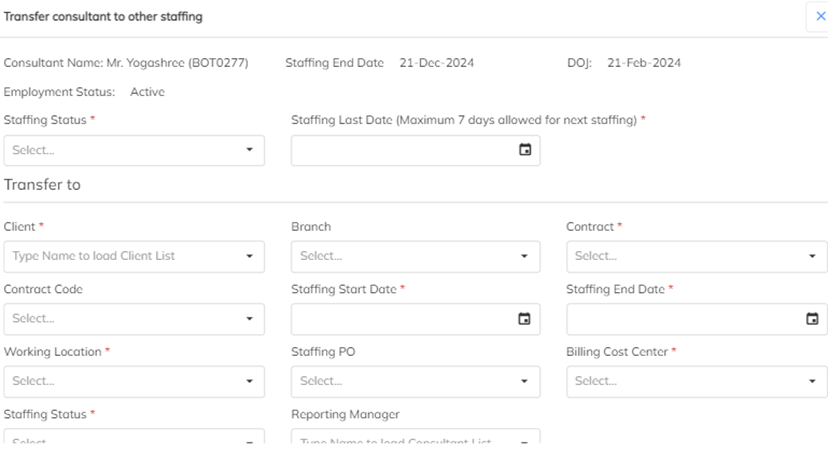
Task: Close the transfer consultant dialog
Action: [820, 17]
